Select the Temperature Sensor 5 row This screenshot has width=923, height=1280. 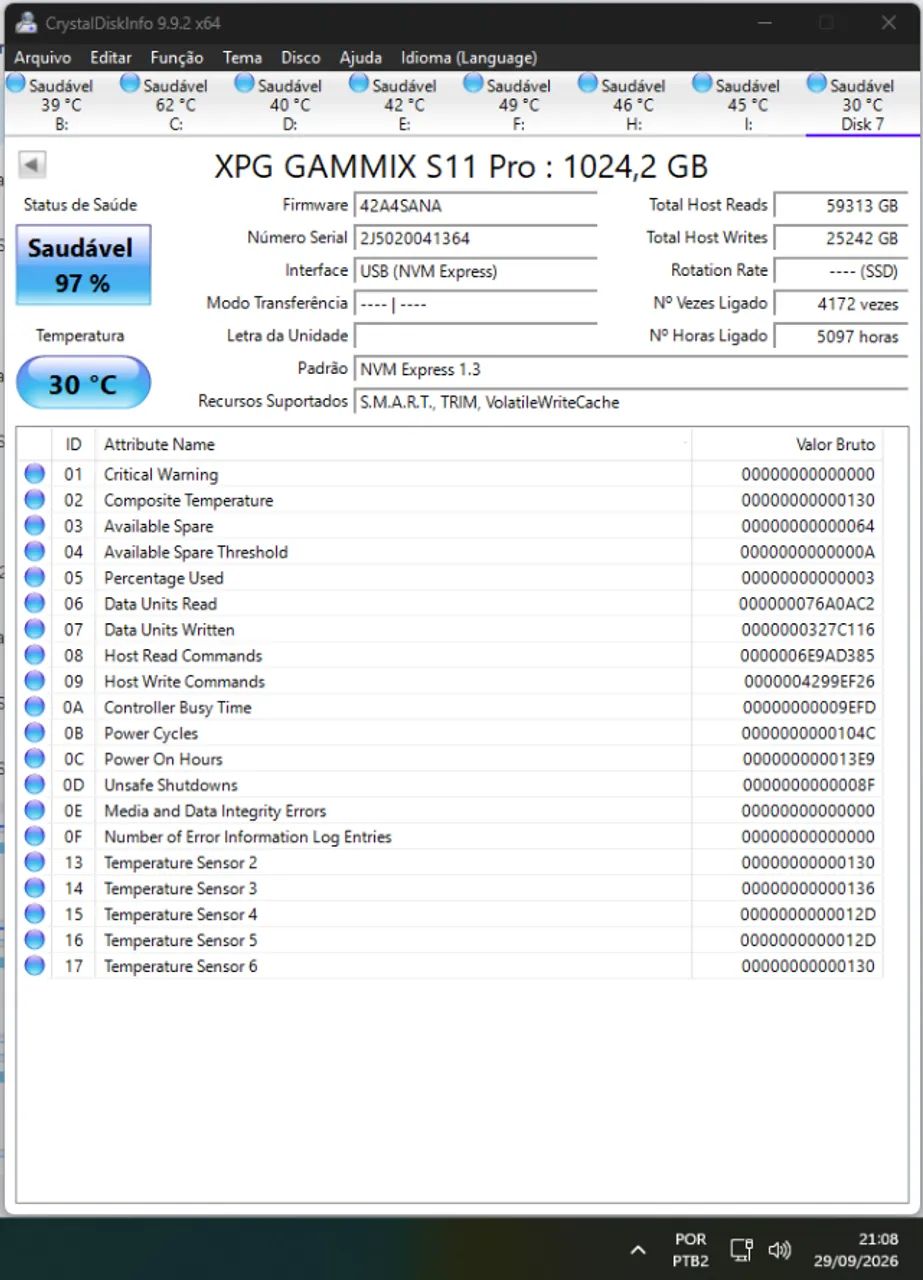point(450,941)
